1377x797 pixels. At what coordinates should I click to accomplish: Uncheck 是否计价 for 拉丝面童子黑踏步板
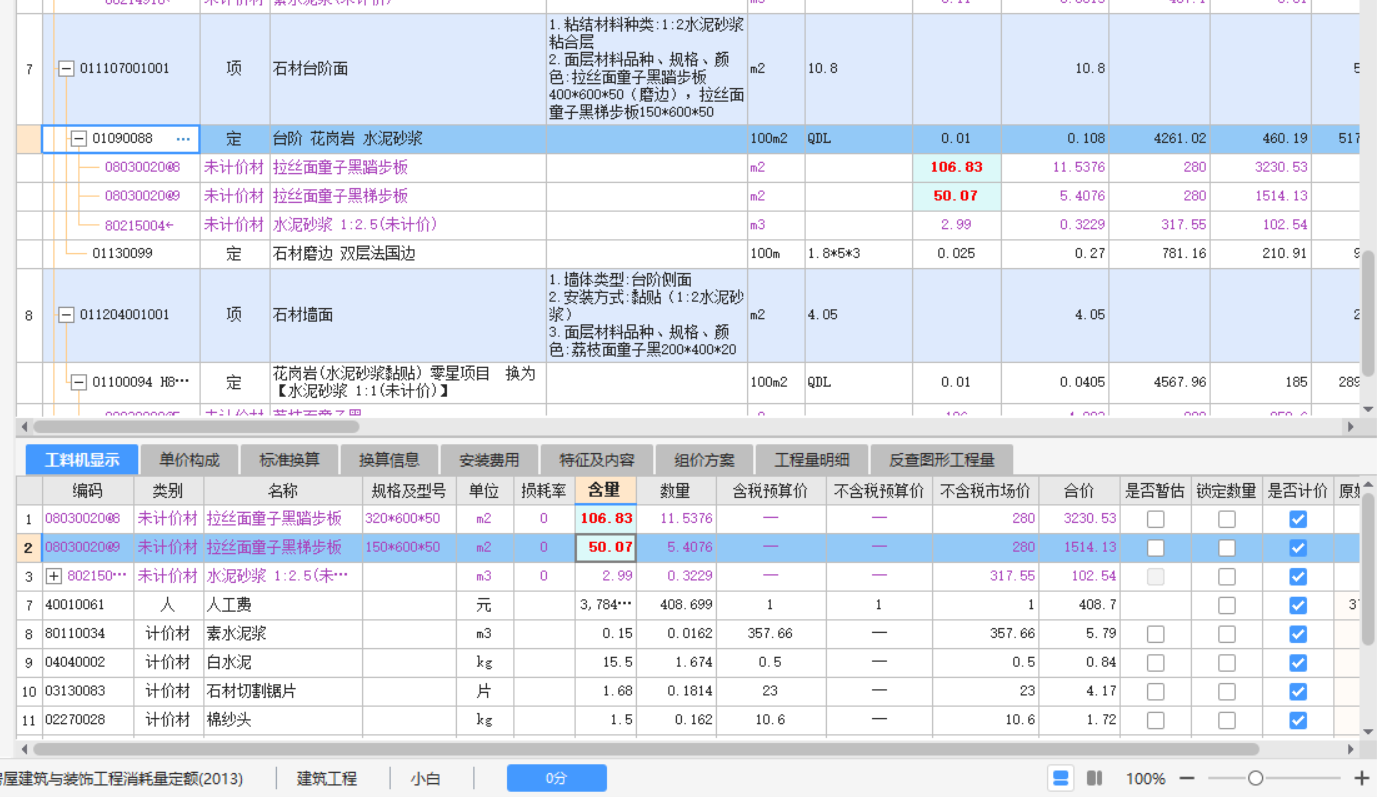[1298, 519]
